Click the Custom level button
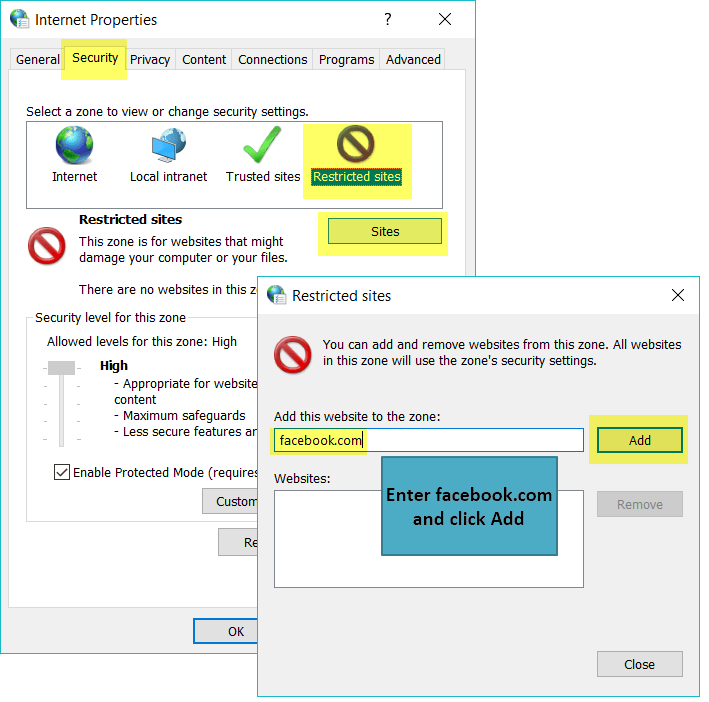This screenshot has width=709, height=702. [230, 501]
